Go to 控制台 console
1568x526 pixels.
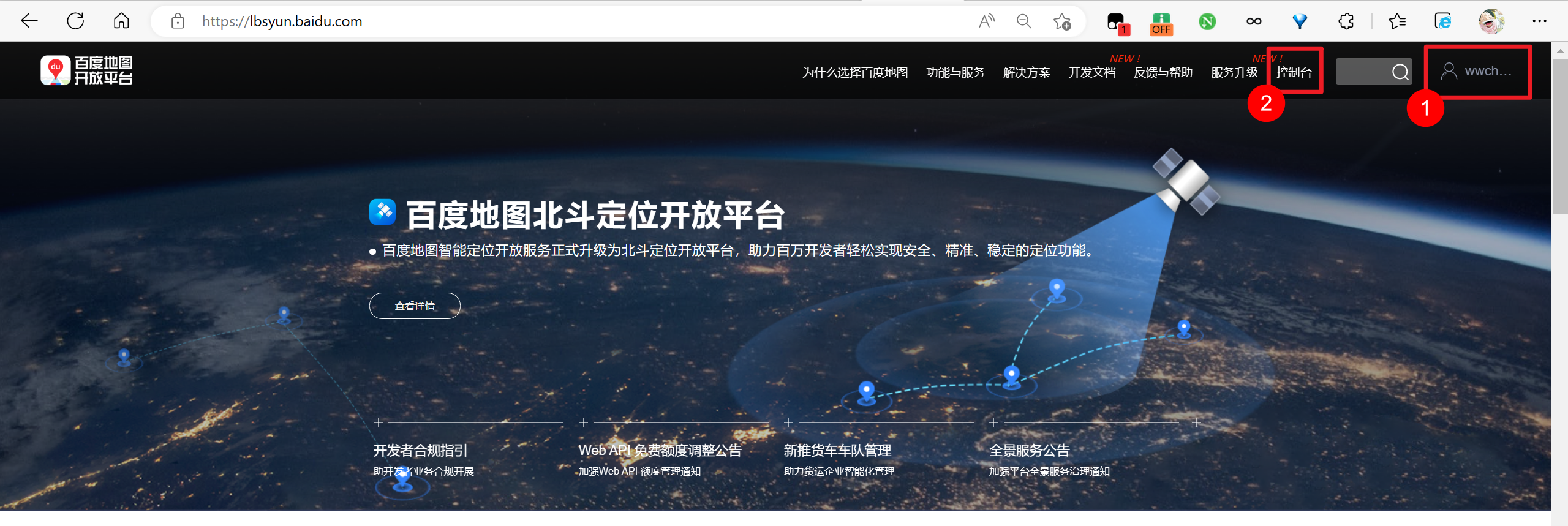(1294, 72)
